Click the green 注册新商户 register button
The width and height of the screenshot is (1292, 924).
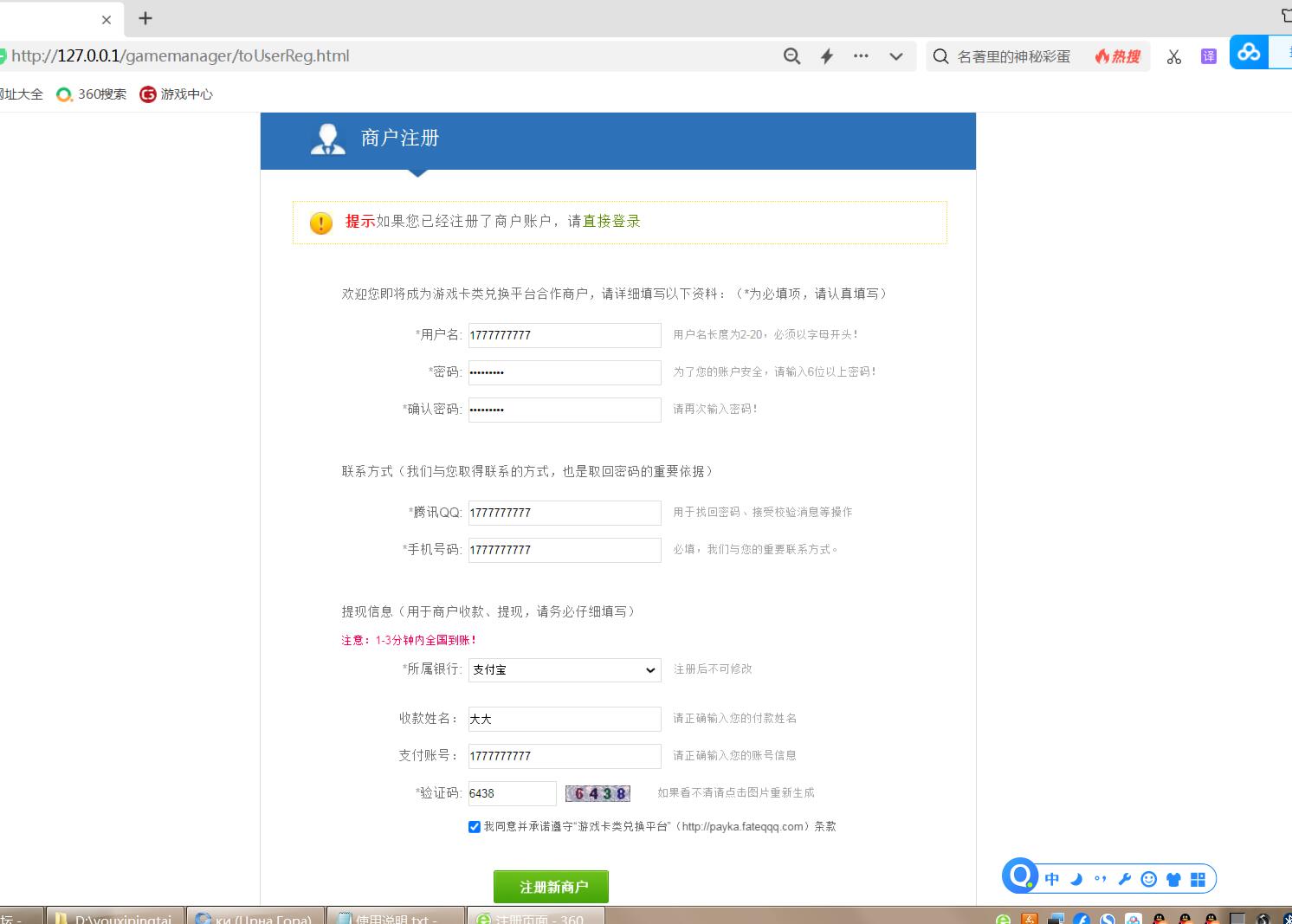click(x=551, y=887)
